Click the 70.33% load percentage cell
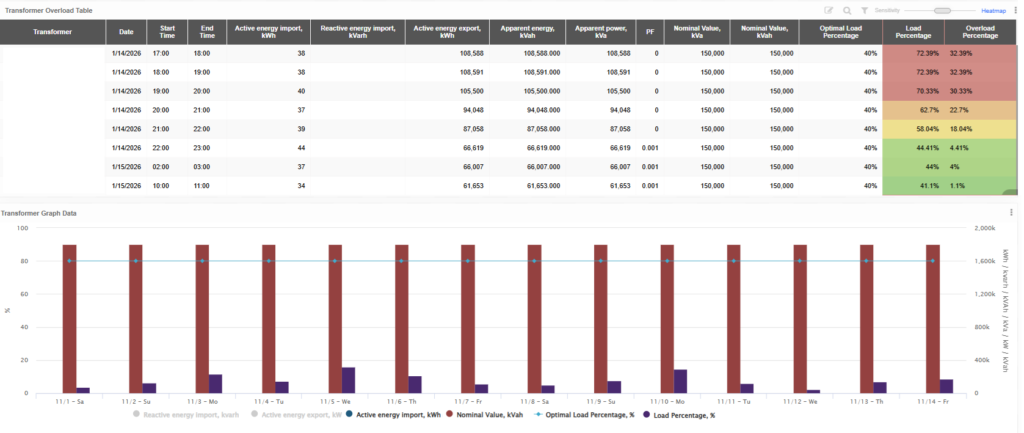This screenshot has width=1024, height=433. 914,91
